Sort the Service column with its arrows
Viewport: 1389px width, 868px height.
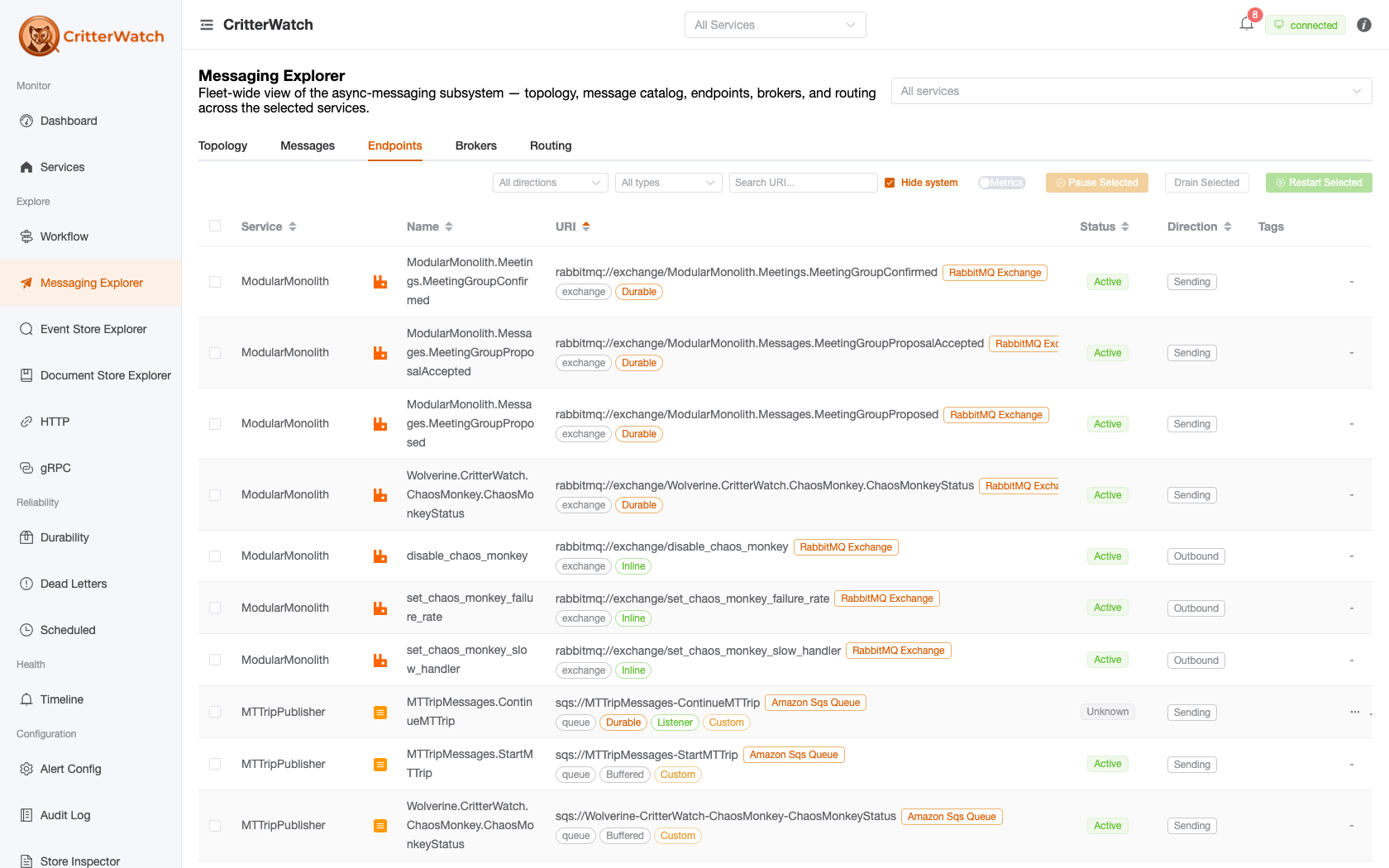(293, 227)
